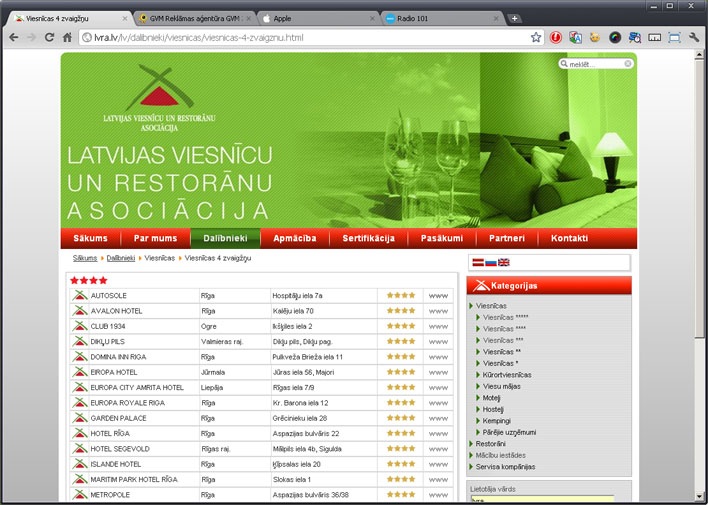Expand the Mācību iestādes category

500,455
